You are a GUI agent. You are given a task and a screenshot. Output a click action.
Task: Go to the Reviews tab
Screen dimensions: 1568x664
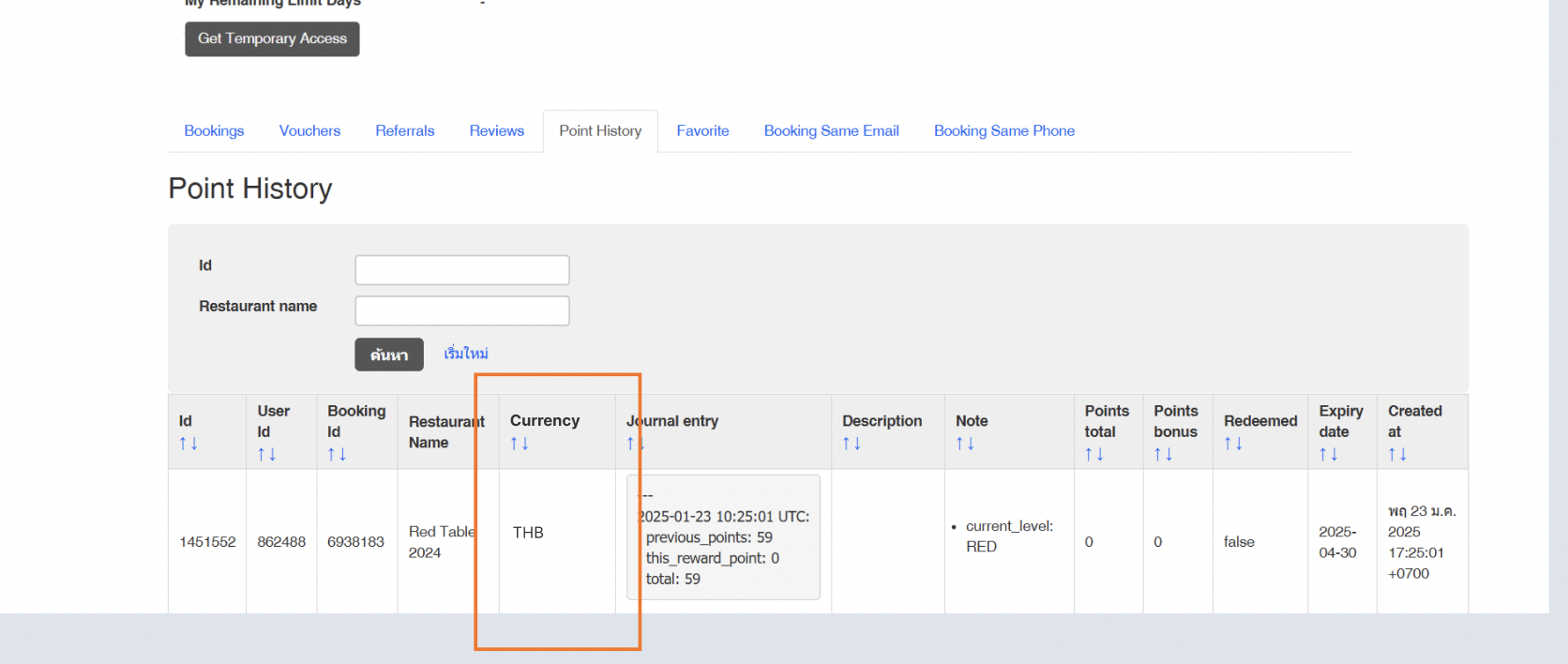497,131
